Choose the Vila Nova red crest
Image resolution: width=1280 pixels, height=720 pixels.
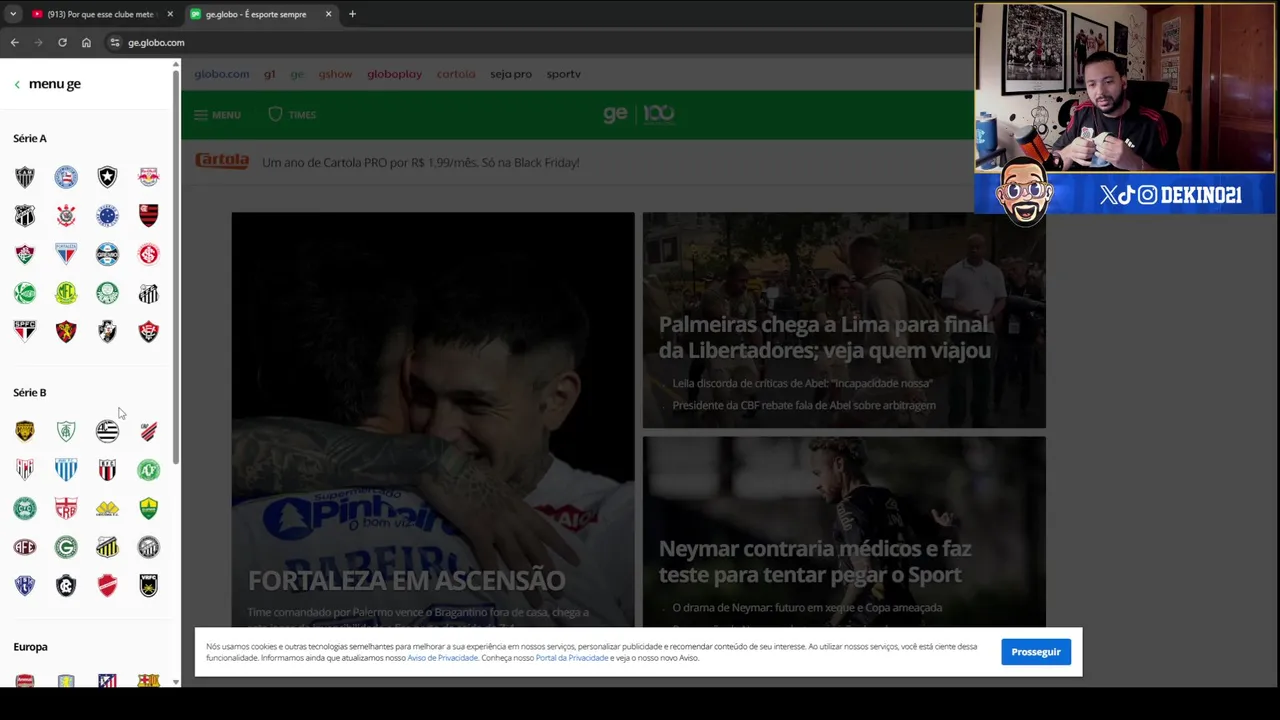[x=107, y=585]
